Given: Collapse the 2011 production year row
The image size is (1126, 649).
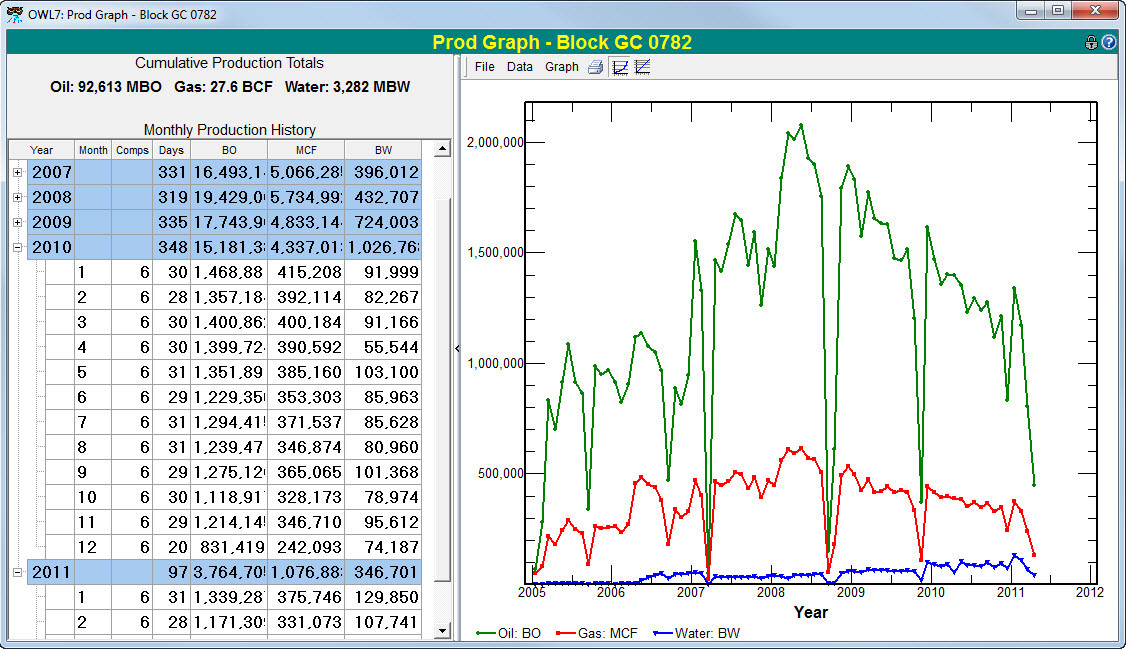Looking at the screenshot, I should [x=17, y=572].
